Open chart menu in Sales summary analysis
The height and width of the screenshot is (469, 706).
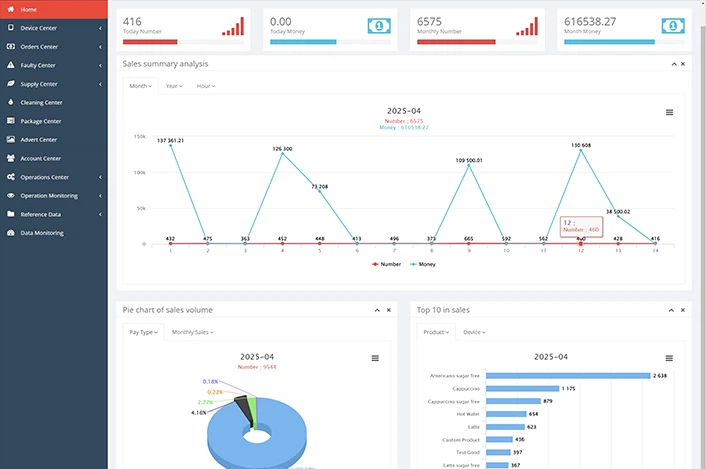(x=669, y=112)
